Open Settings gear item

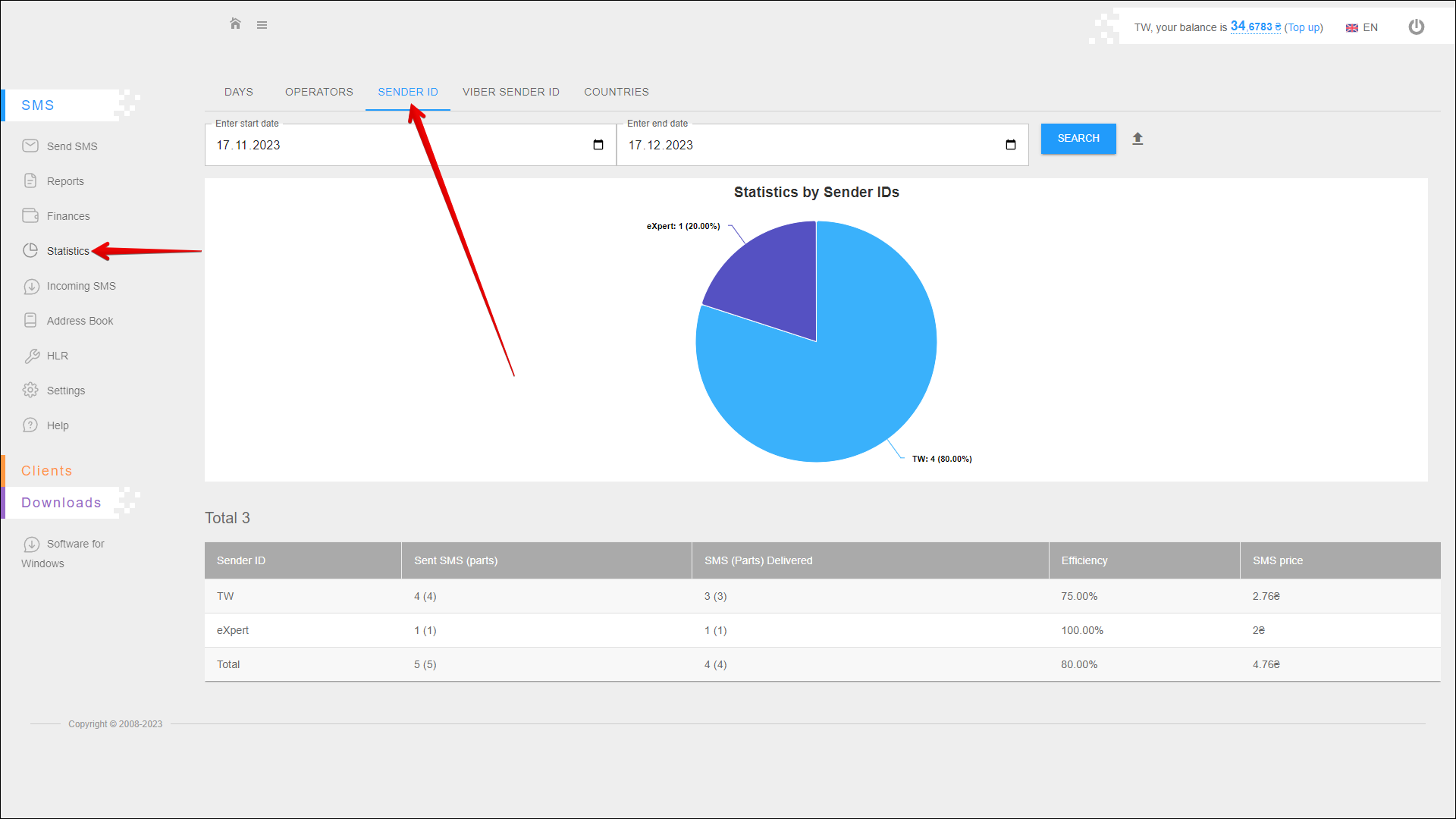tap(65, 391)
